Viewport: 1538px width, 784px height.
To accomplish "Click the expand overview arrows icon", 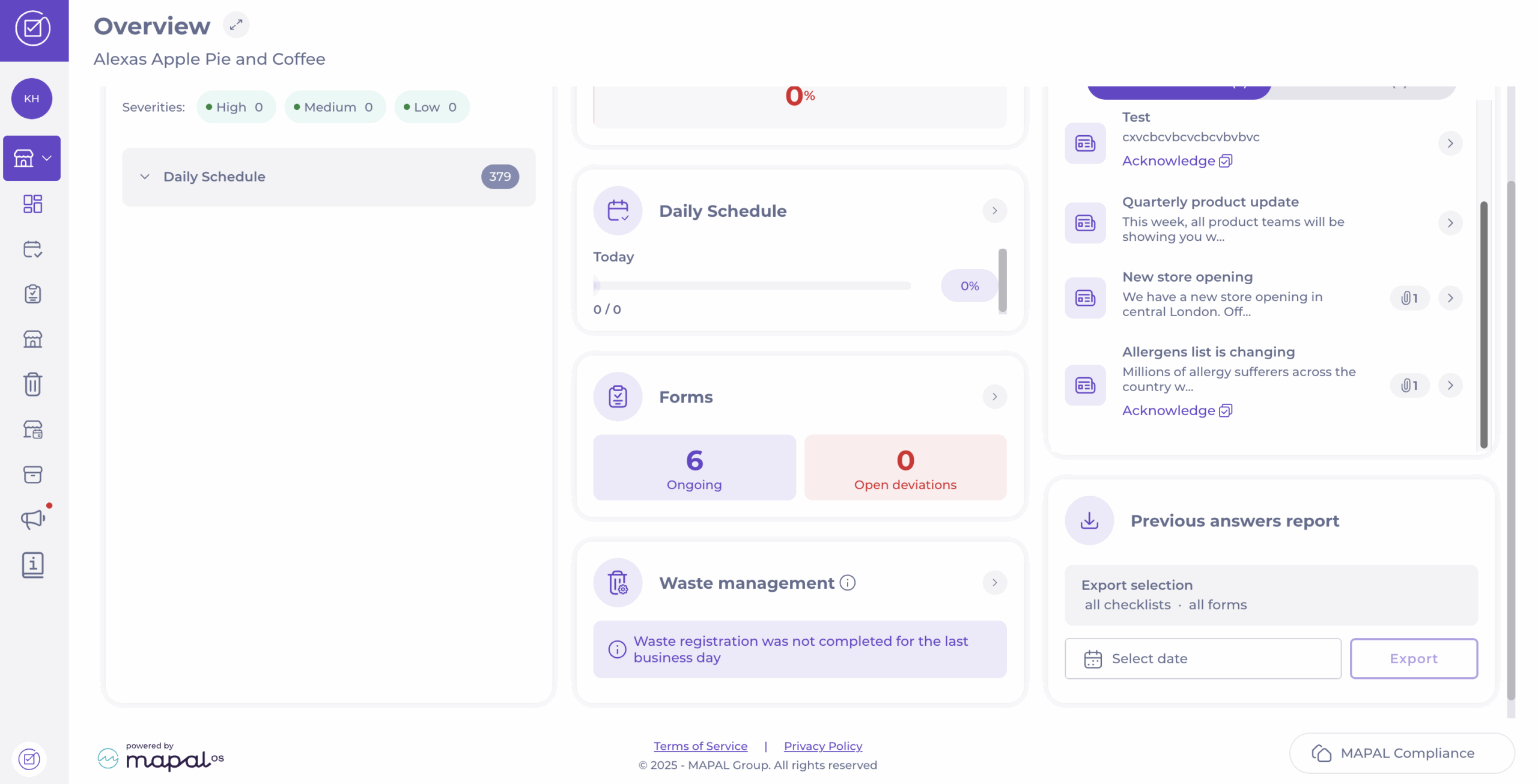I will [236, 25].
